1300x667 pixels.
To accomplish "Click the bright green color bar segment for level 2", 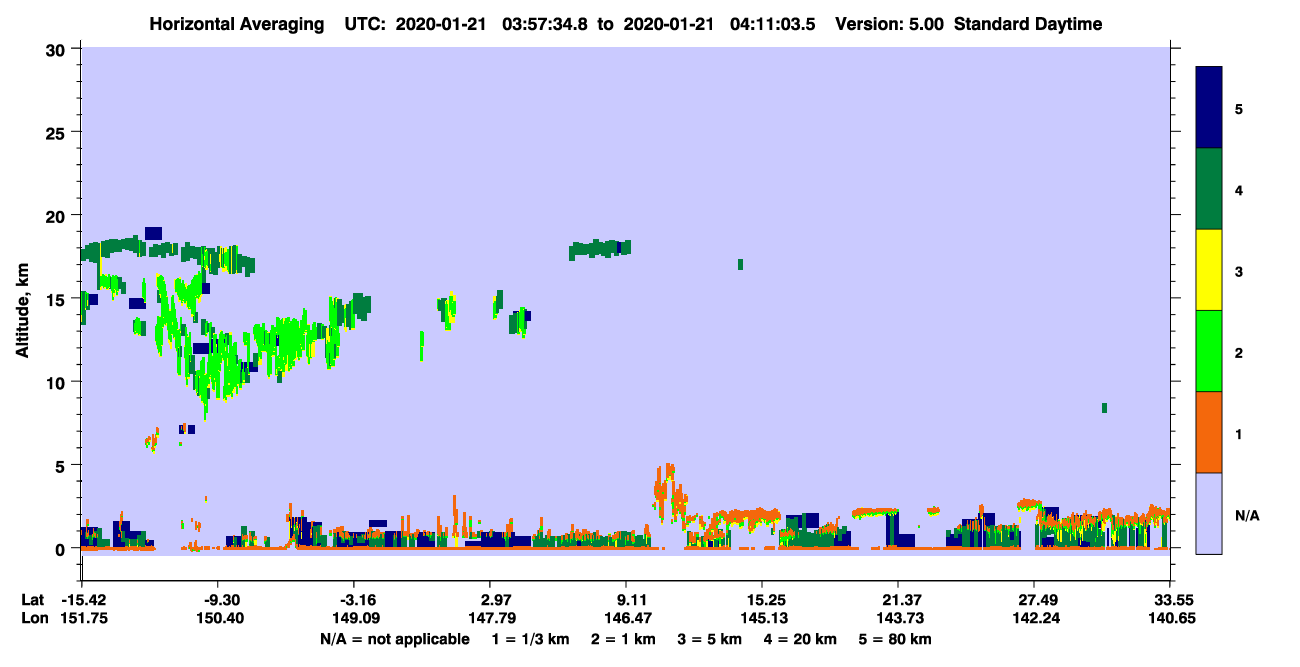I will (1209, 351).
